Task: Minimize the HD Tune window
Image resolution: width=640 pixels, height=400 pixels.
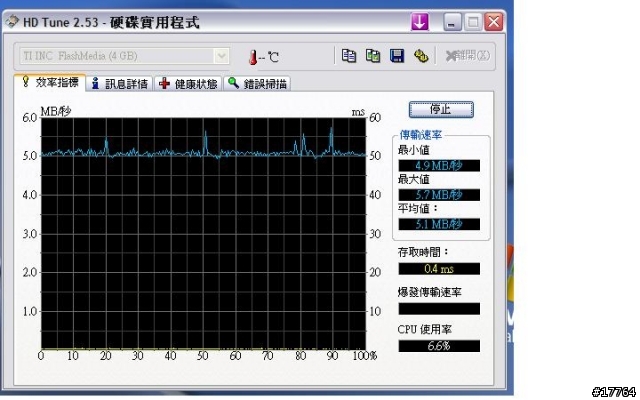Action: [452, 22]
